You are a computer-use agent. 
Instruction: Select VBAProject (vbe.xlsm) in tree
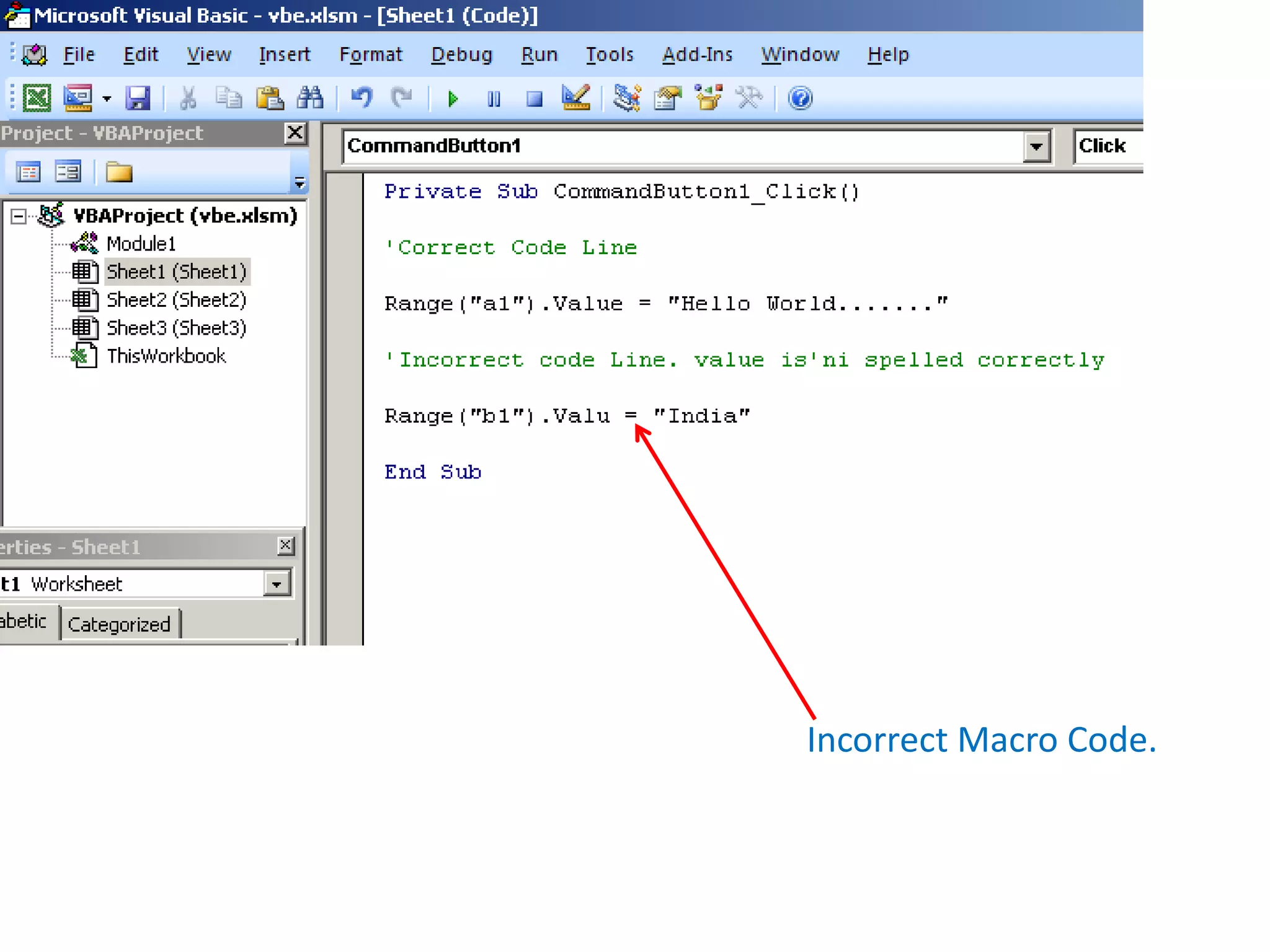click(x=185, y=216)
